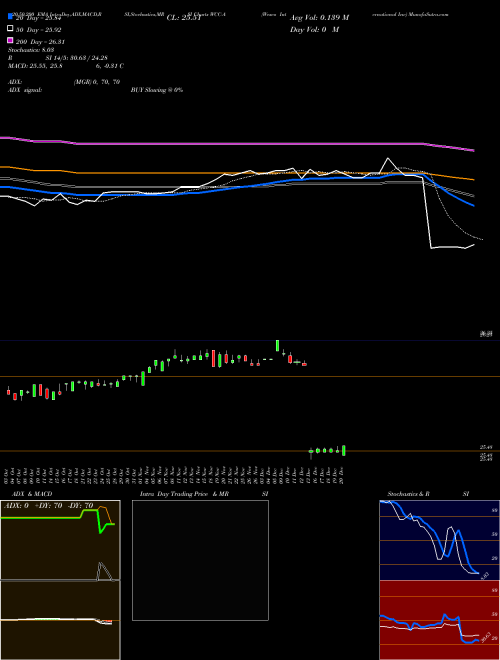This screenshot has height=660, width=500.
Task: Click the 'ADX: 0 +DY: 70 -DY: 70' readout
Action: [x=48, y=506]
